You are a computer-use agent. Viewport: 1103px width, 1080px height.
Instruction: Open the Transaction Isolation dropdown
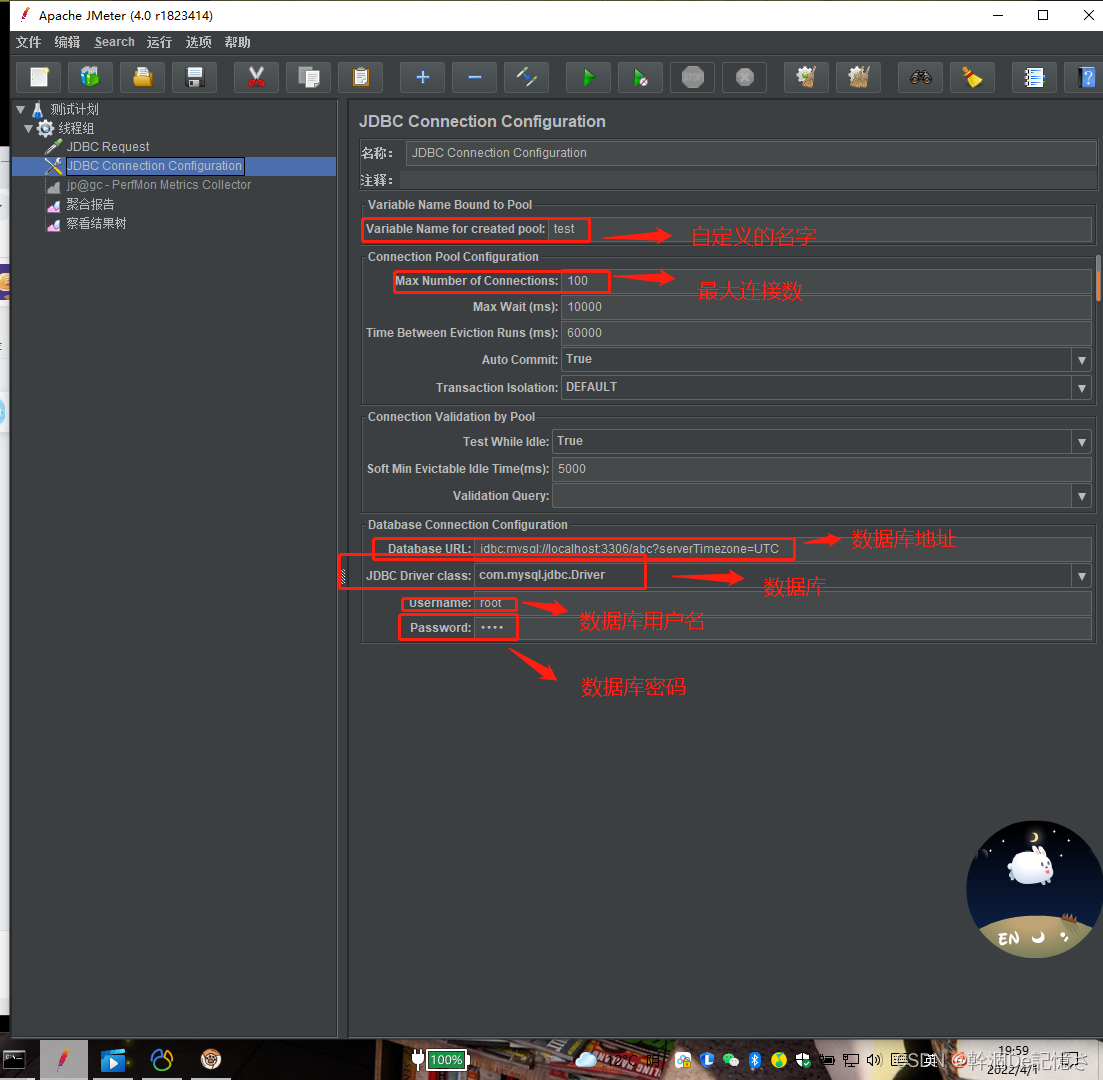pyautogui.click(x=1081, y=388)
